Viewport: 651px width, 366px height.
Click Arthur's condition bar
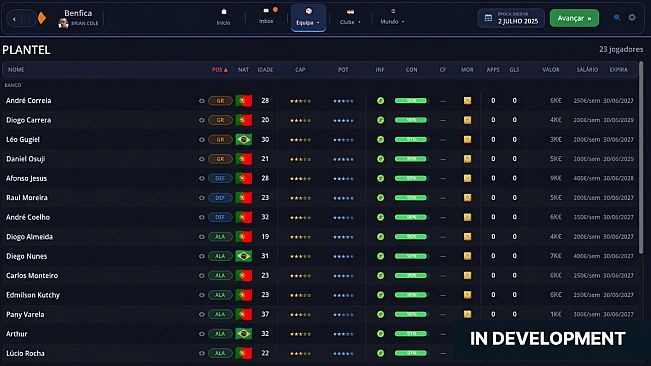point(411,334)
